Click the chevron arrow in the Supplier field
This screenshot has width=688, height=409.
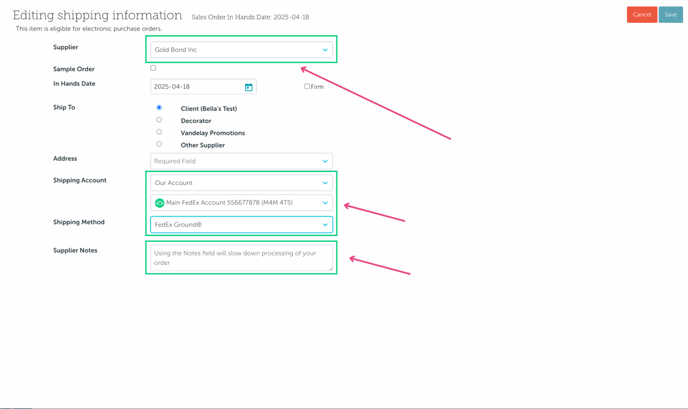pyautogui.click(x=325, y=50)
